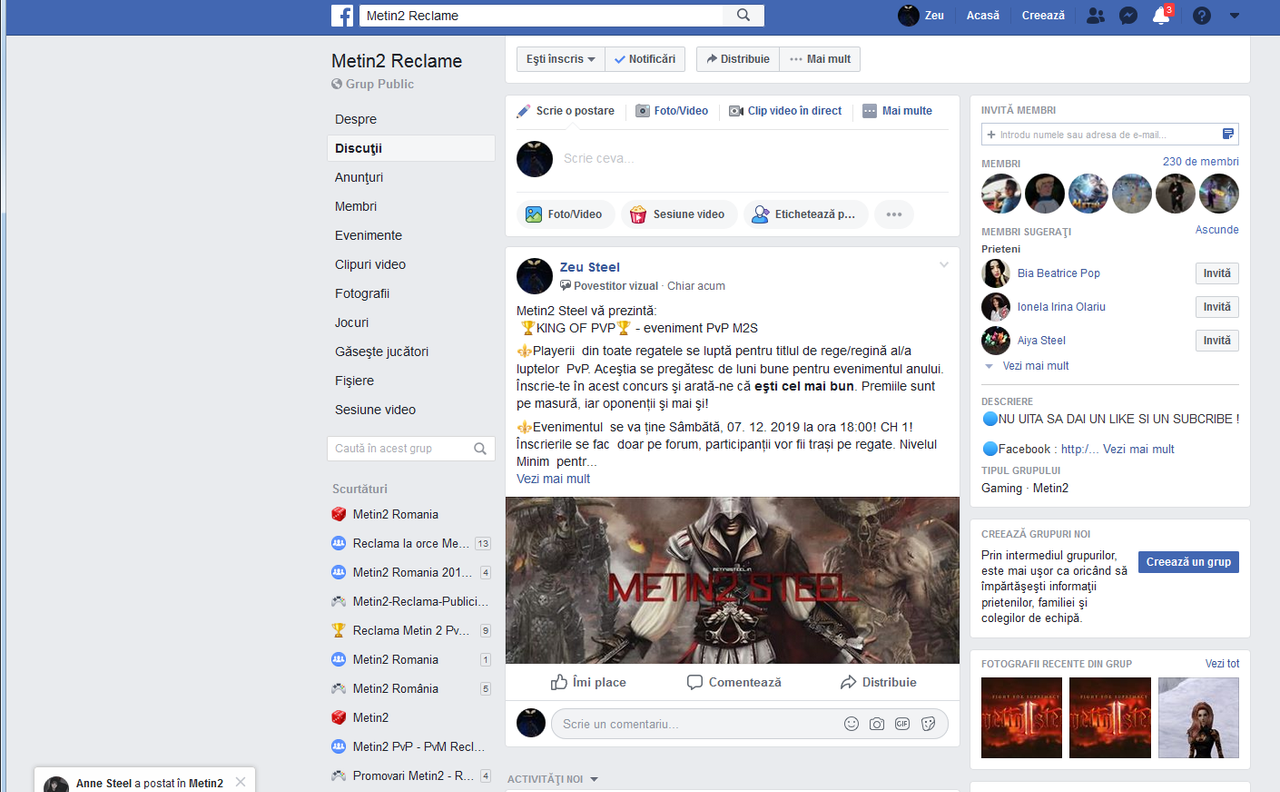Open the help question mark icon
The image size is (1280, 792).
[x=1201, y=15]
